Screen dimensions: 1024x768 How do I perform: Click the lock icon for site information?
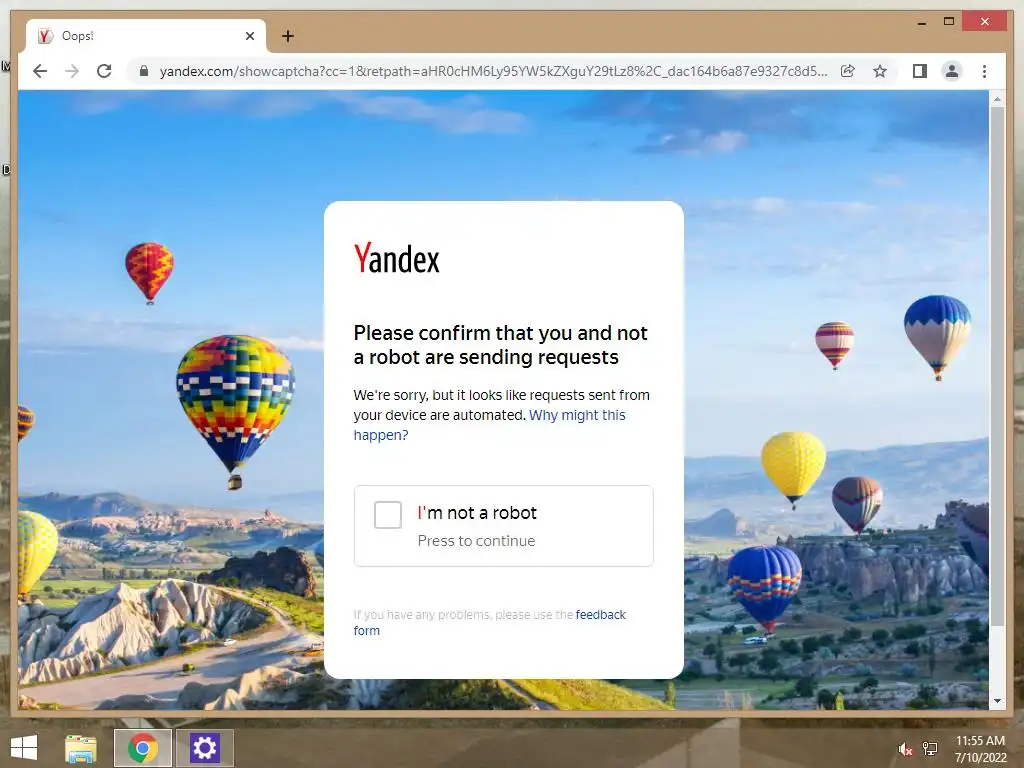pyautogui.click(x=144, y=71)
